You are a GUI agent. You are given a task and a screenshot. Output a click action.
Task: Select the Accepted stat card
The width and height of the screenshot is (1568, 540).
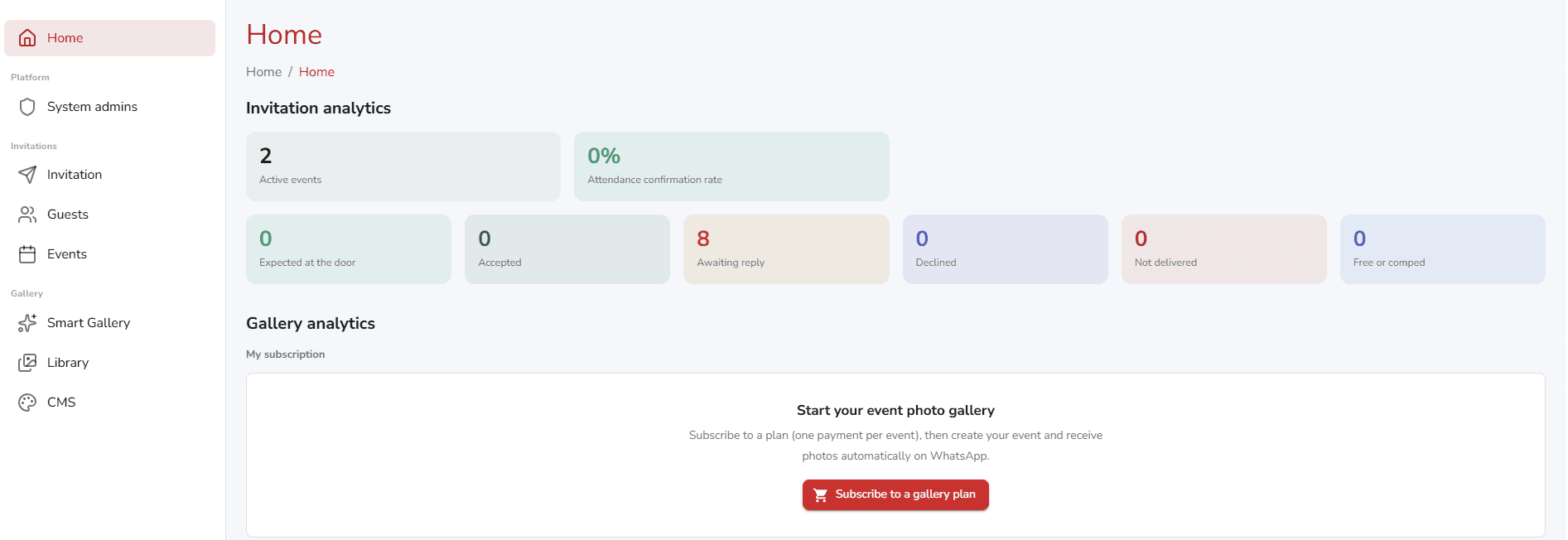pyautogui.click(x=567, y=249)
